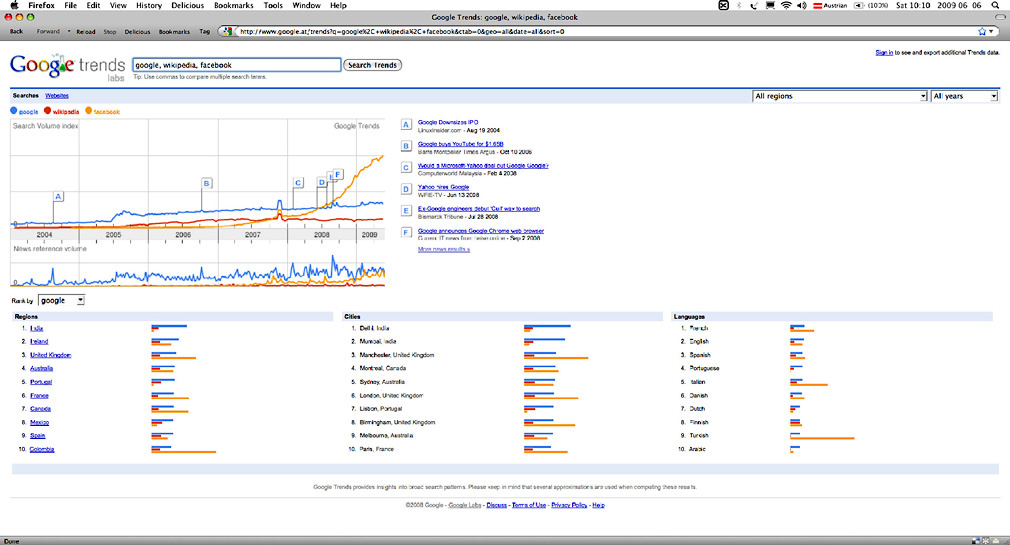Click into the search terms input field
This screenshot has width=1010, height=545.
tap(236, 65)
